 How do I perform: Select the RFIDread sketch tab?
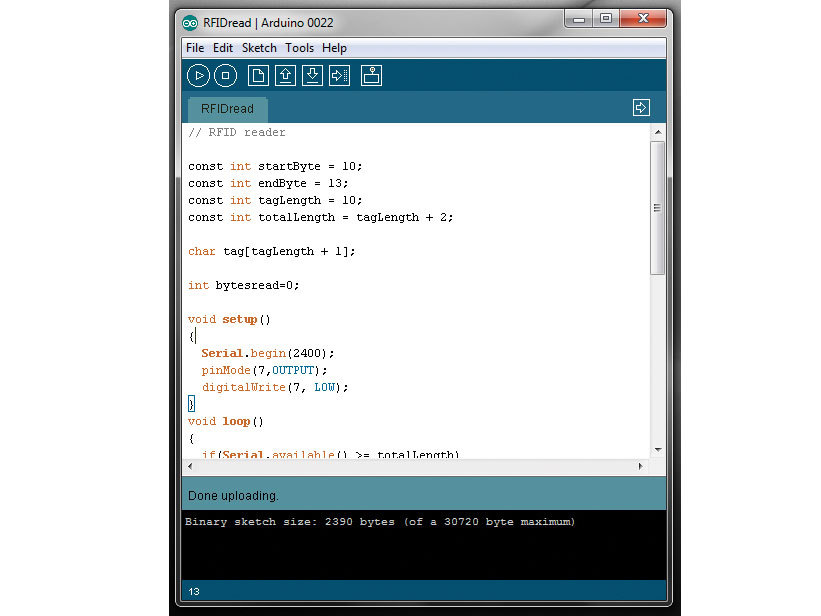click(x=227, y=109)
